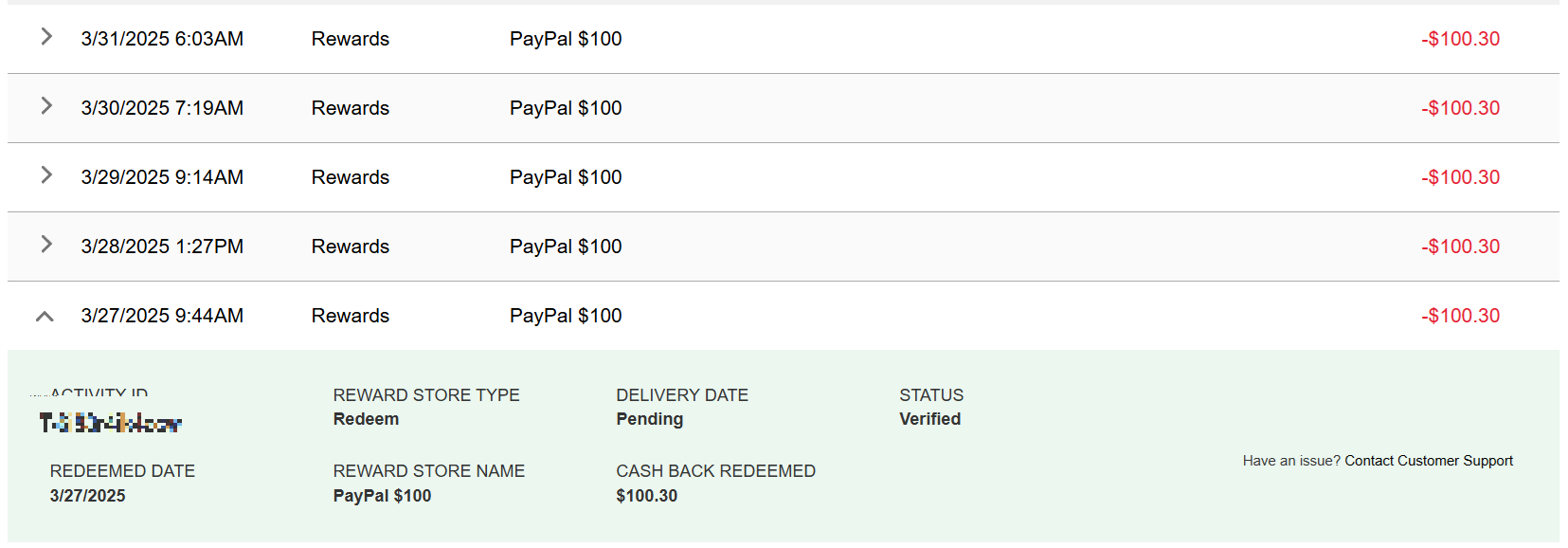Expand the 3/30/2025 7:19AM transaction row
Viewport: 1568px width, 548px height.
45,106
